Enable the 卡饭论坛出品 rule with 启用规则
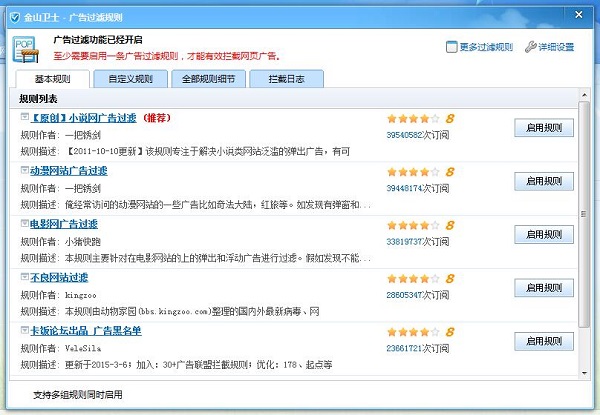600x415 pixels. [x=544, y=341]
